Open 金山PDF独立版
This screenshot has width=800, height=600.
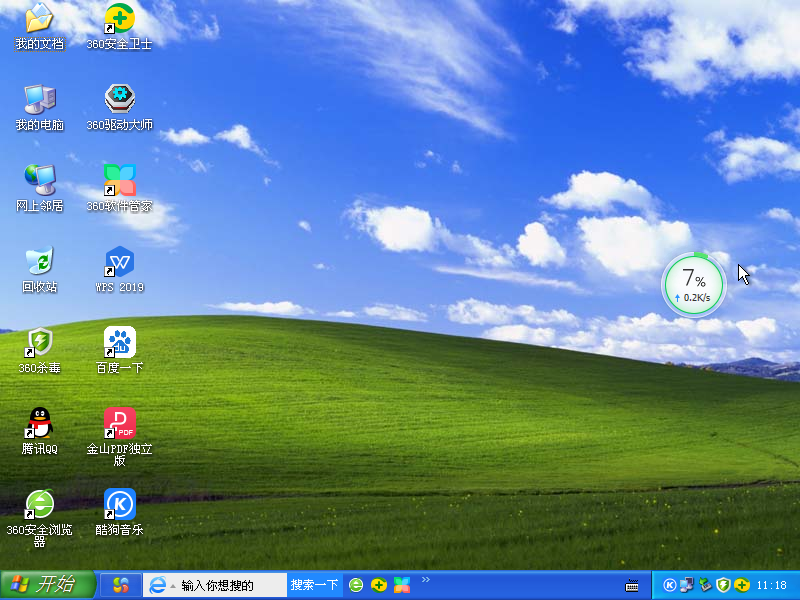(x=118, y=422)
